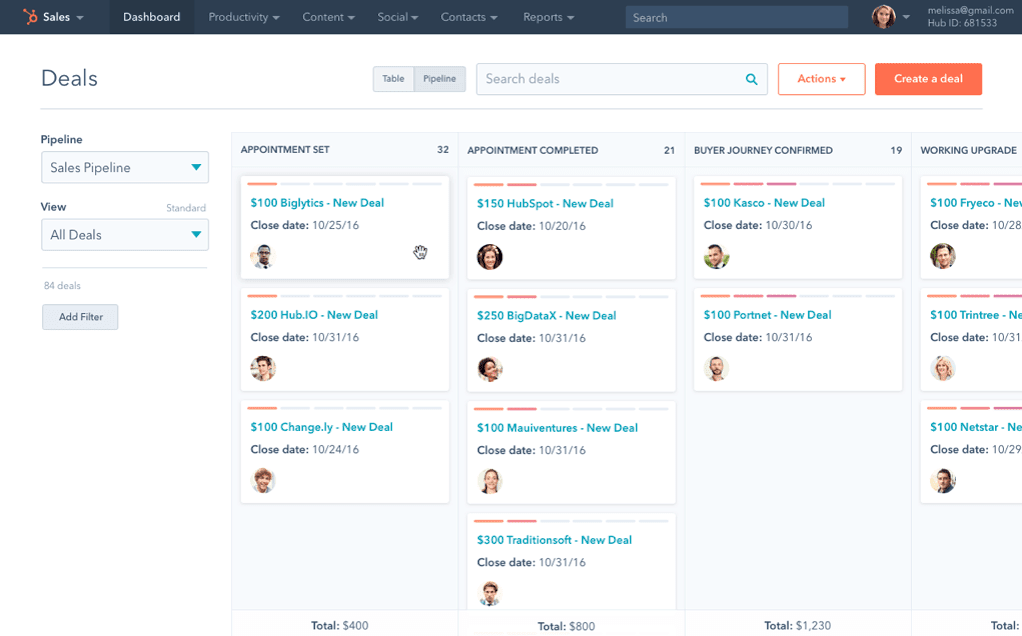1022x636 pixels.
Task: Open the $300 Traditionsoft - New Deal link
Action: 554,540
